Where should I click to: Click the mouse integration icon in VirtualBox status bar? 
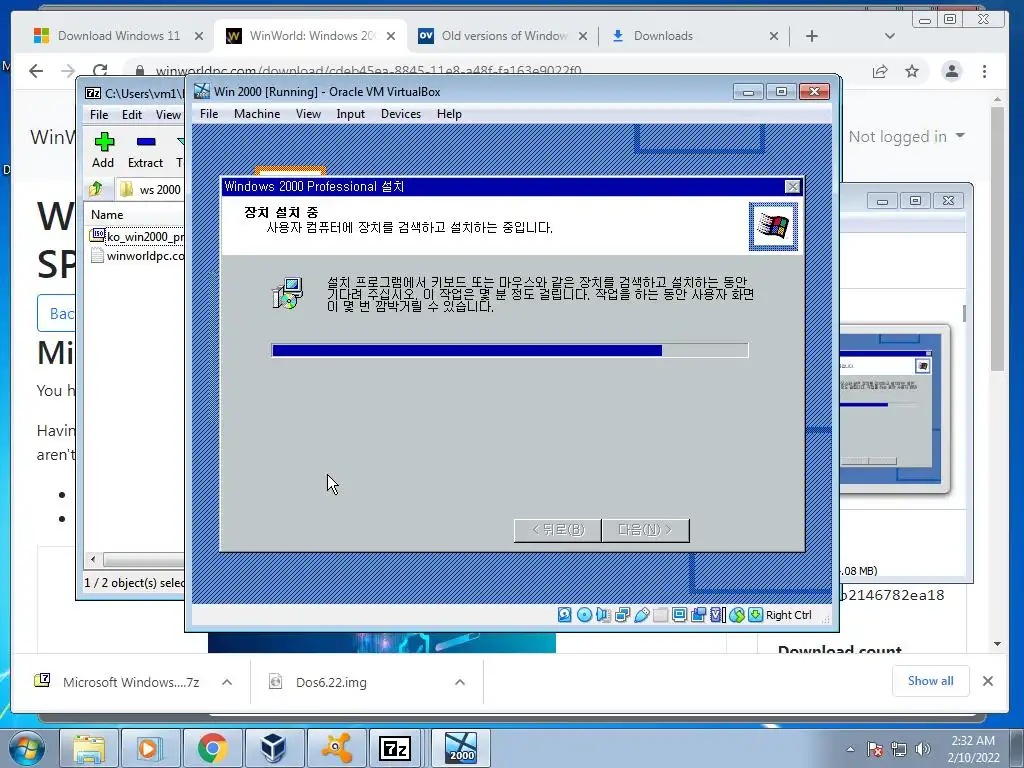737,615
